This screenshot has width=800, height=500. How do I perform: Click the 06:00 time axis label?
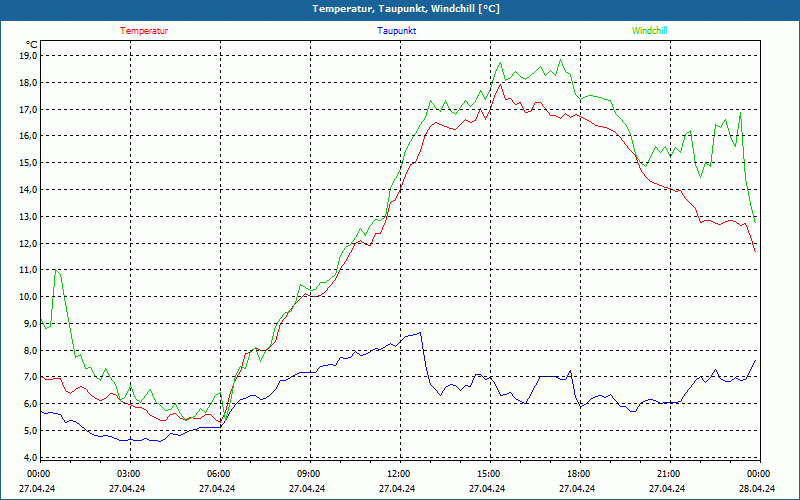(217, 474)
